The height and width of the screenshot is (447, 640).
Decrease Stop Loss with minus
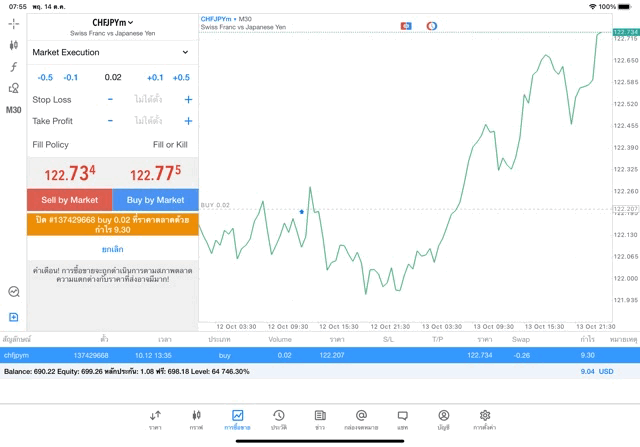[x=110, y=99]
